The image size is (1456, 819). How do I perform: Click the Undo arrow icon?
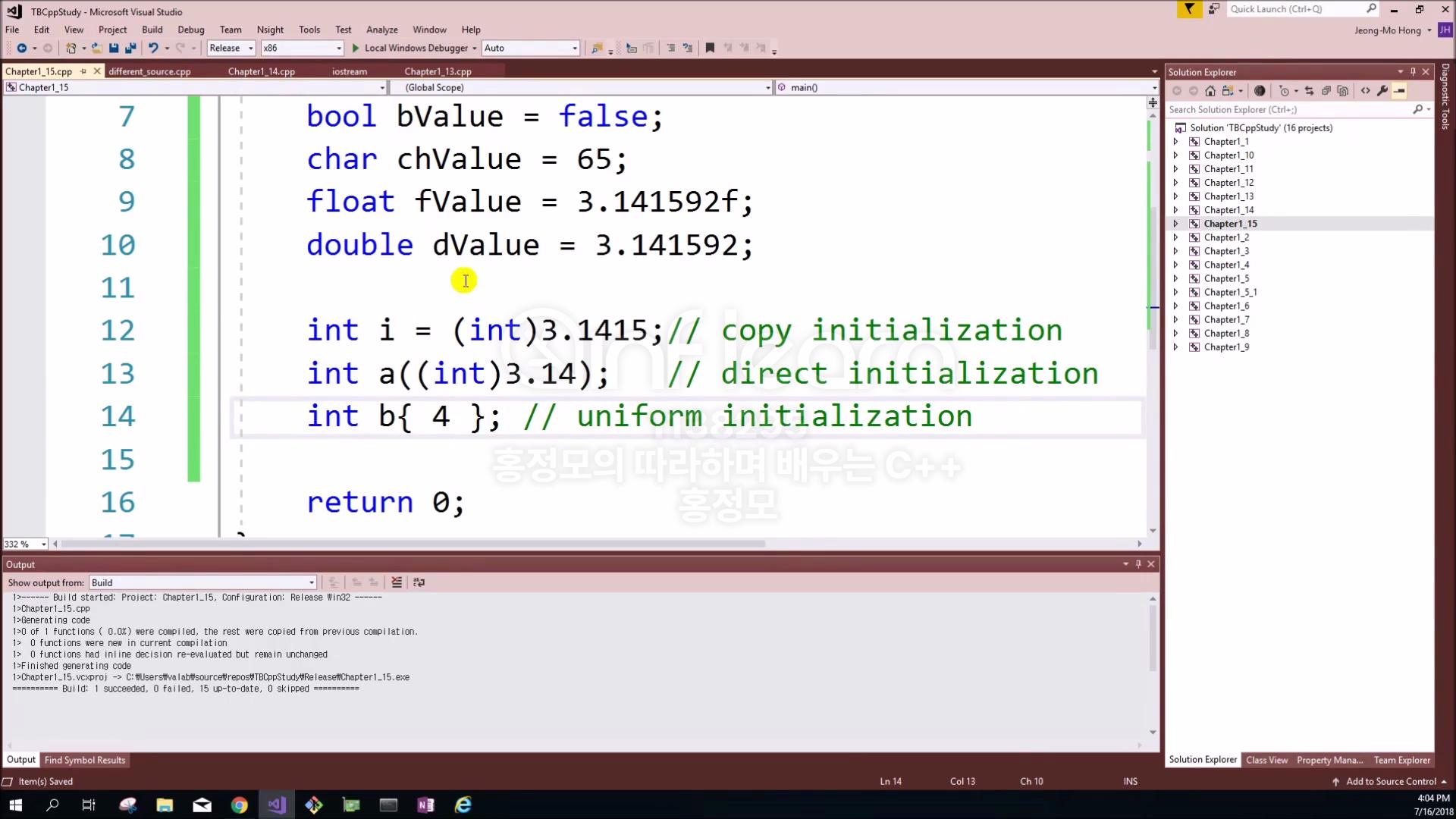[x=153, y=48]
